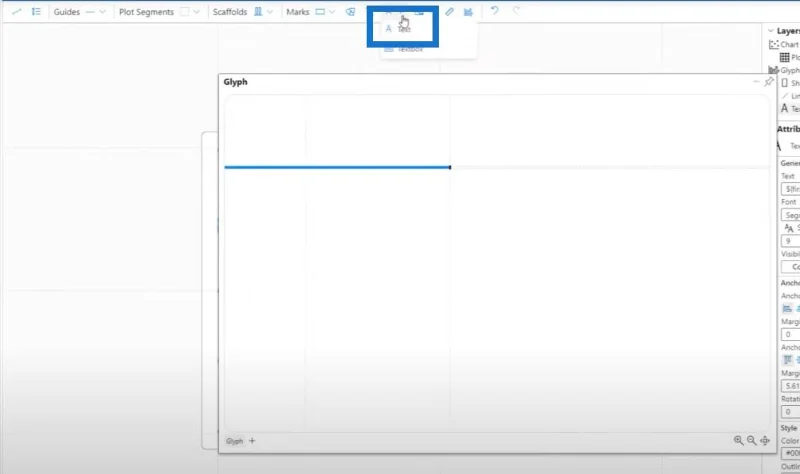Select the Scaffolds stack icon
This screenshot has height=474, width=800.
coord(258,12)
